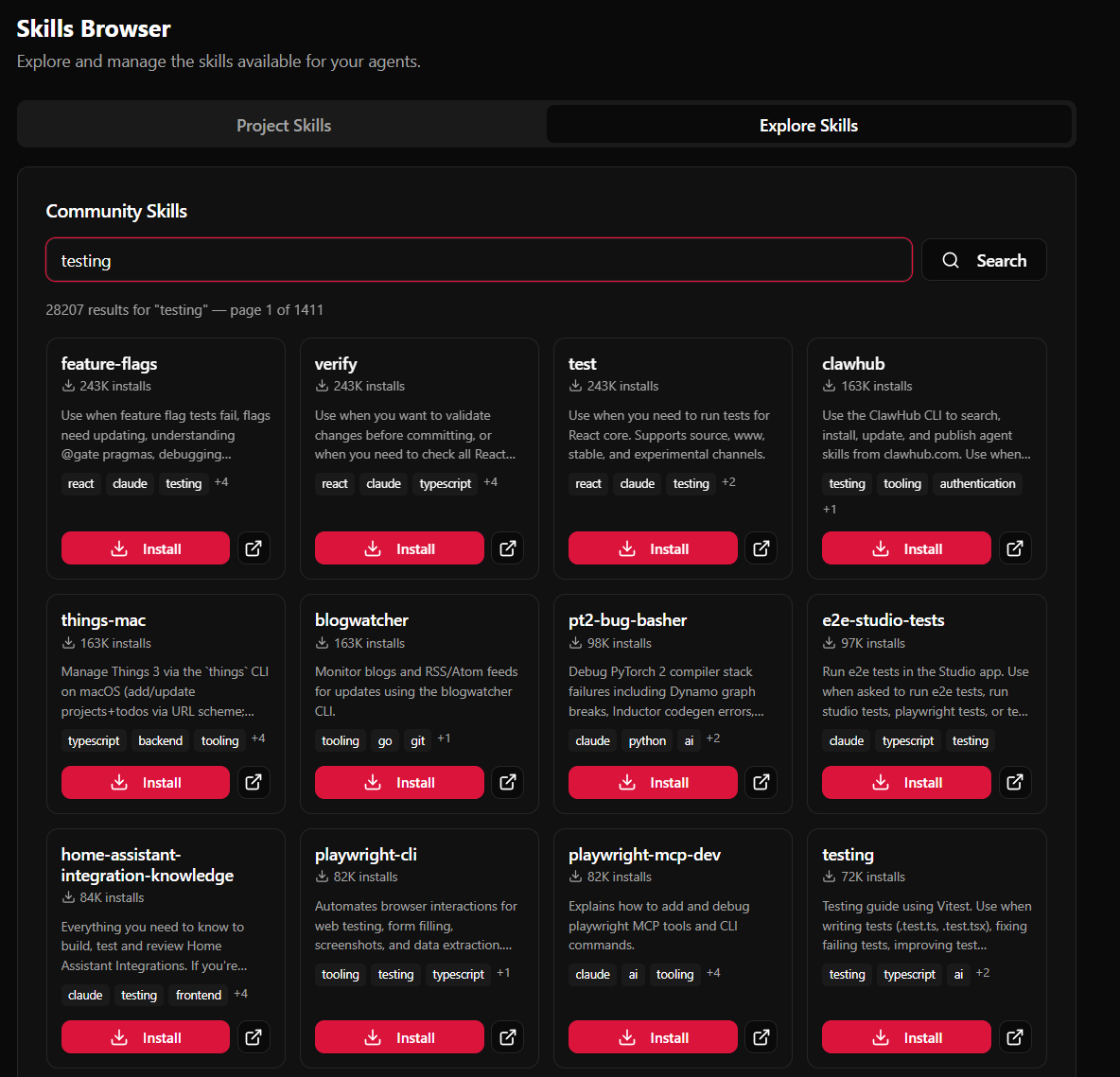This screenshot has height=1077, width=1120.
Task: Install the test skill
Action: 652,548
